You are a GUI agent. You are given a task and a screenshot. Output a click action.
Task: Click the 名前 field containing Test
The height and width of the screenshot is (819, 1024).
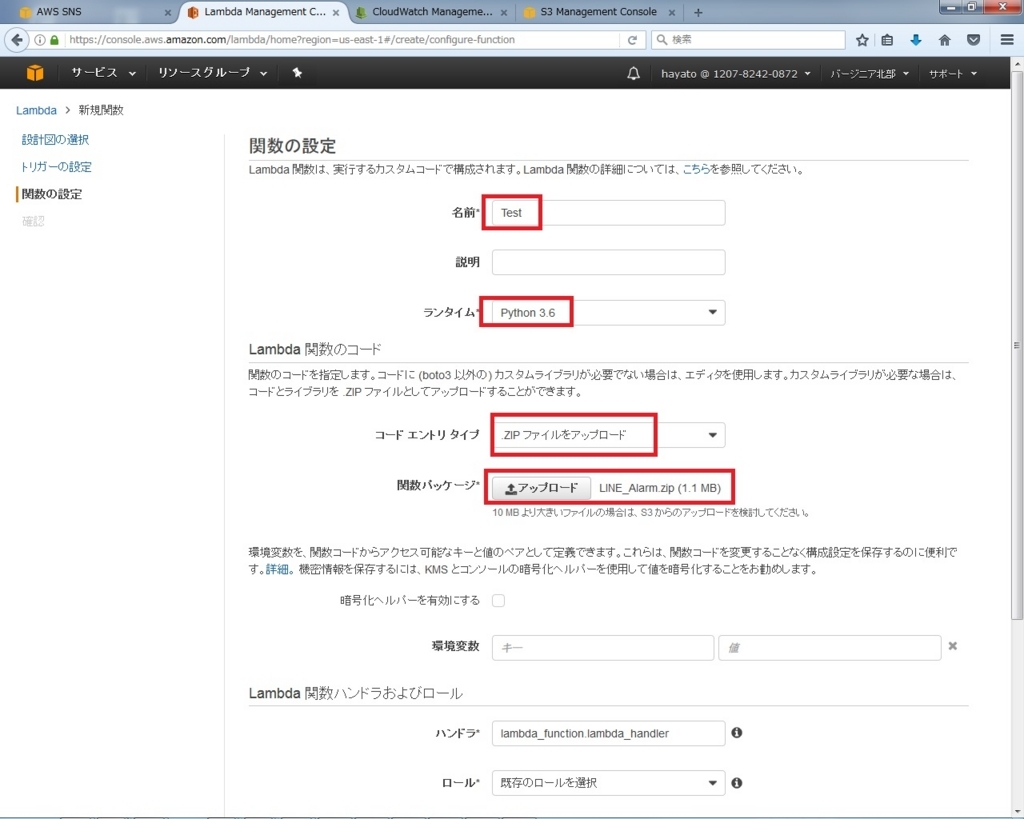tap(608, 213)
